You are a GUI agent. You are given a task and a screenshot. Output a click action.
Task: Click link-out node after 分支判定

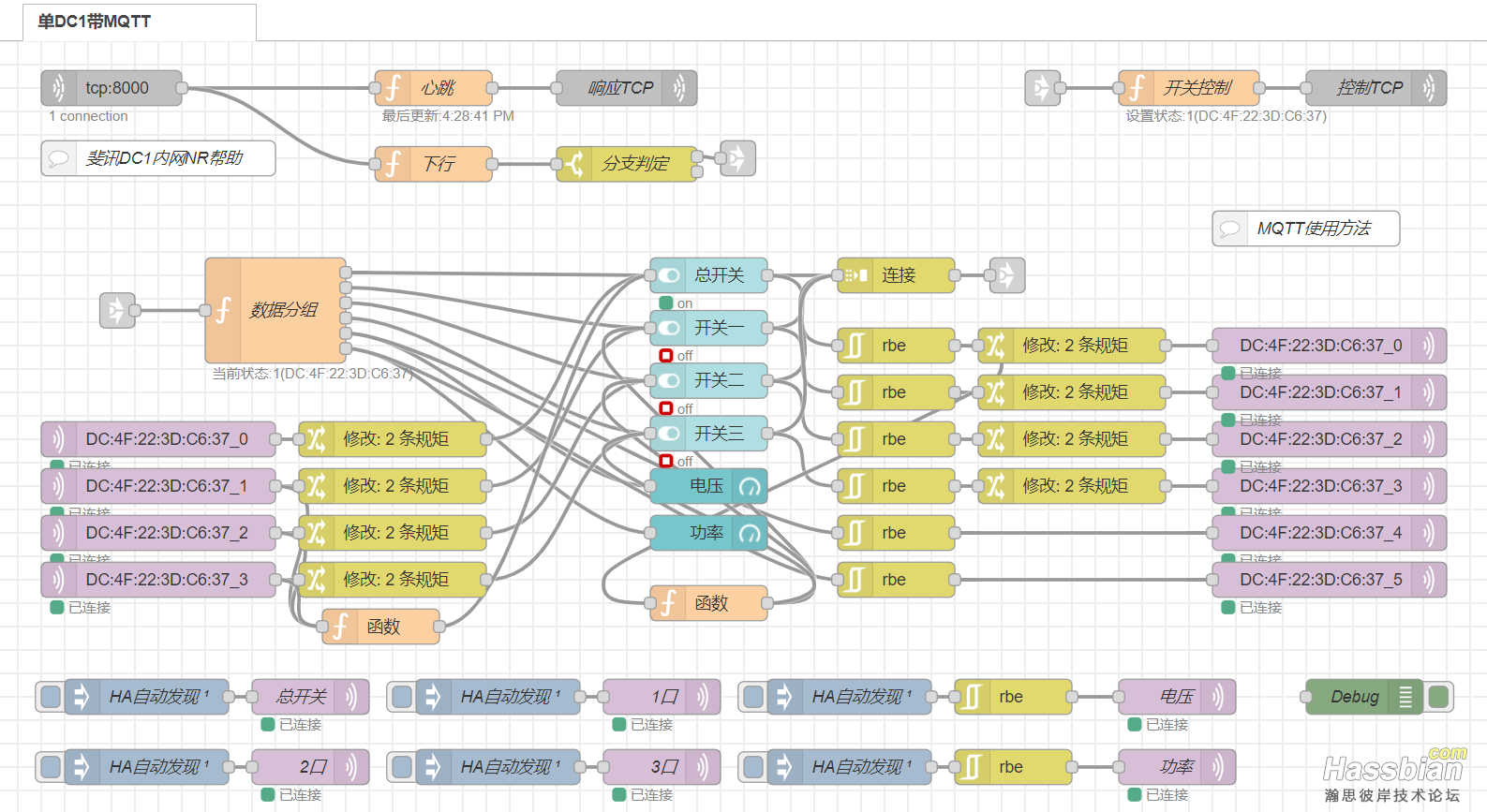click(737, 158)
